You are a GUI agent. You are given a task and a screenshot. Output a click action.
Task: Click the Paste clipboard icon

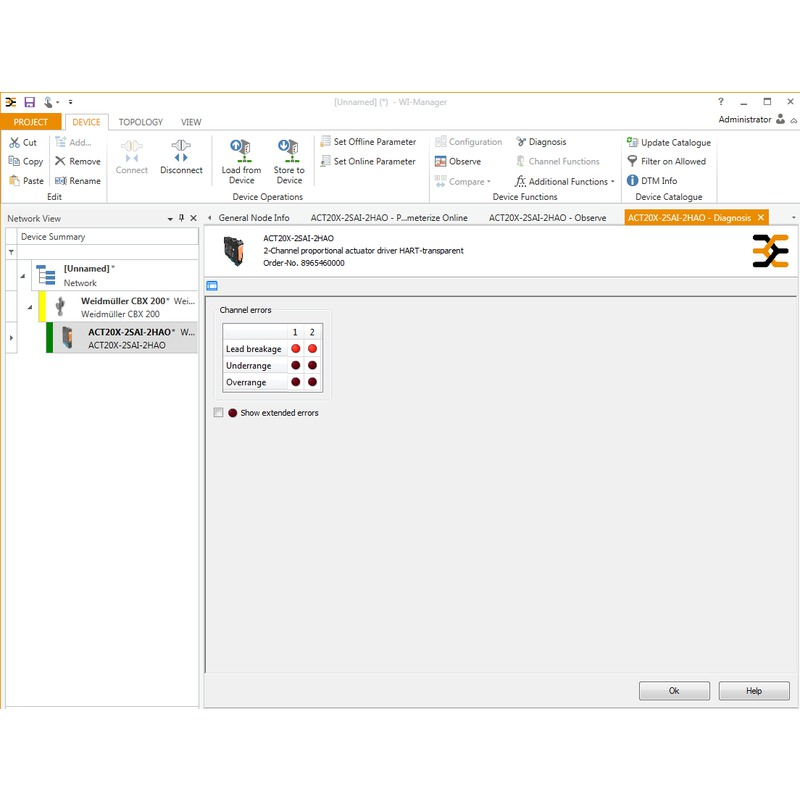(x=14, y=181)
